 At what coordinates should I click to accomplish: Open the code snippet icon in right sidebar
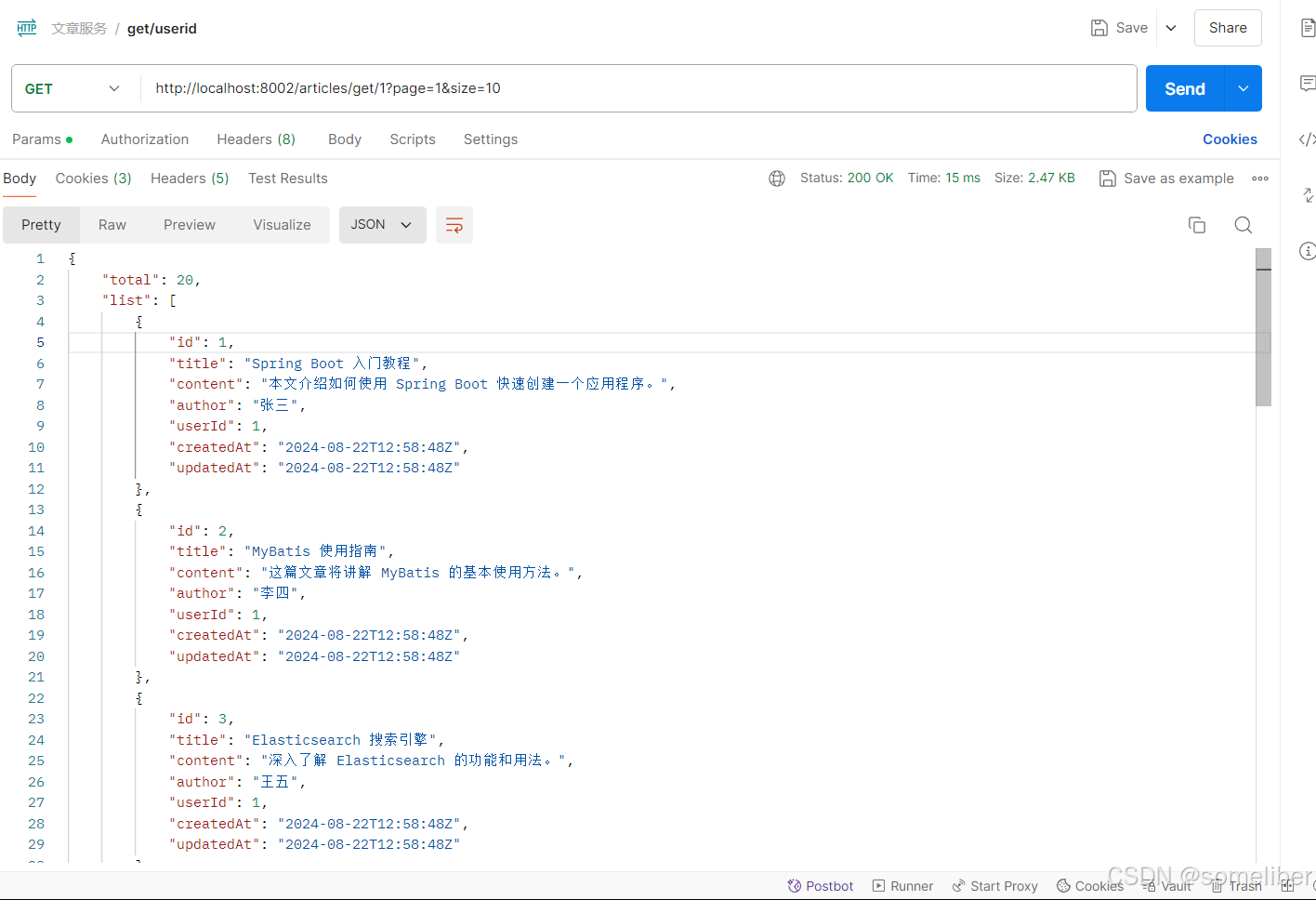tap(1308, 139)
